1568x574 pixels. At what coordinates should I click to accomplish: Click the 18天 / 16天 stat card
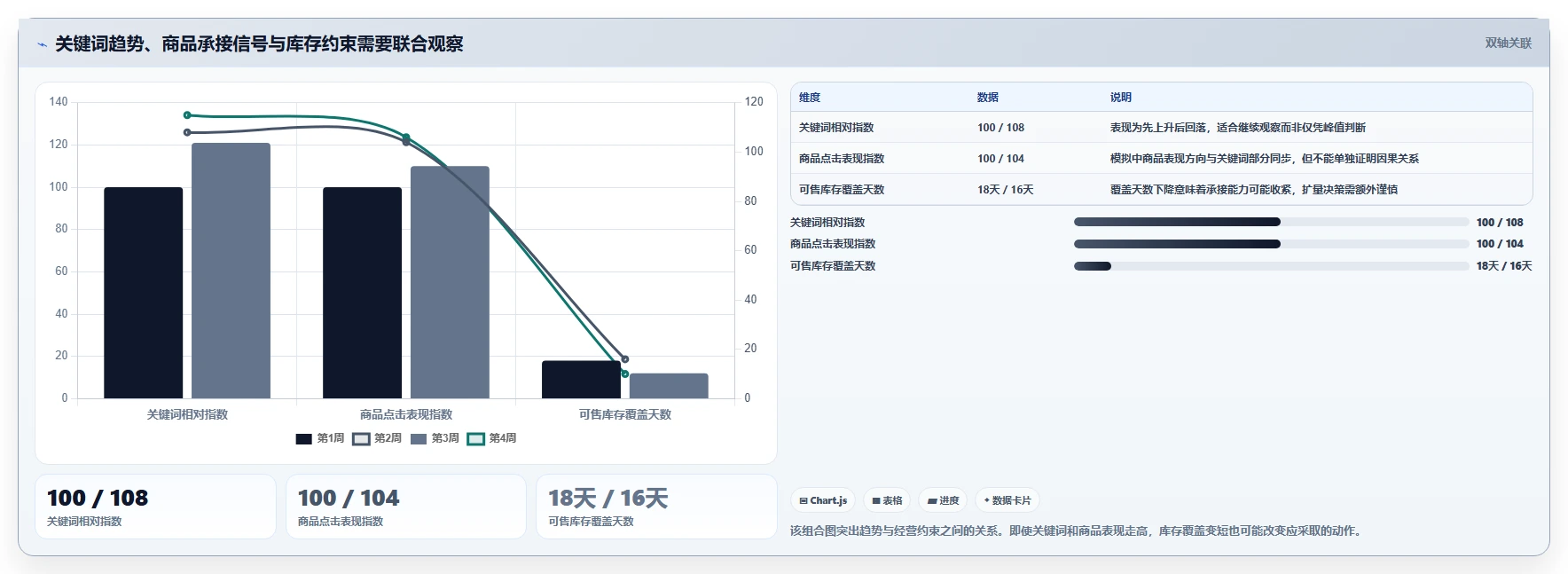(656, 507)
